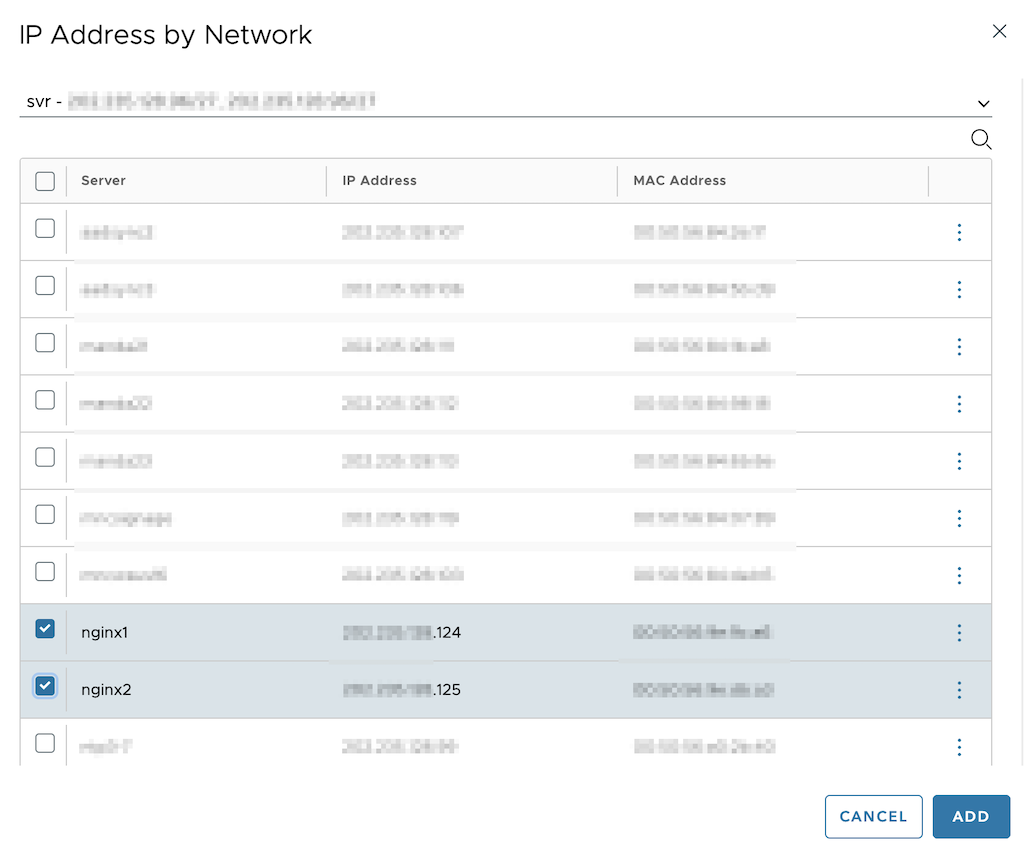
Task: Sort by the Server column header
Action: [103, 180]
